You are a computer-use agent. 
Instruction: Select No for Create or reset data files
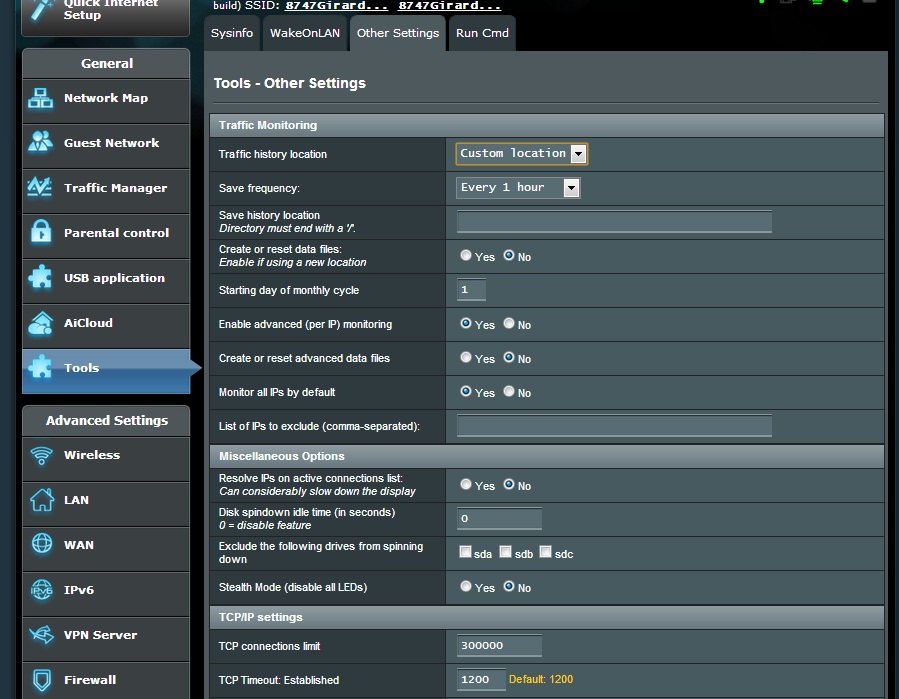(509, 255)
